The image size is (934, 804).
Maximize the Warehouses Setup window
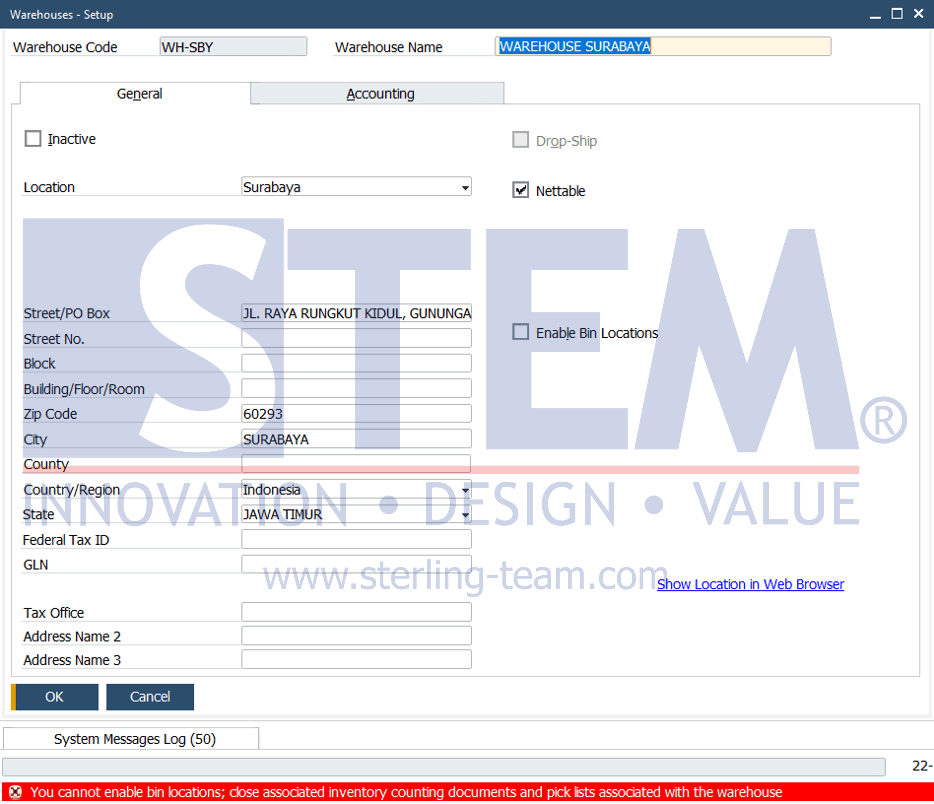897,14
